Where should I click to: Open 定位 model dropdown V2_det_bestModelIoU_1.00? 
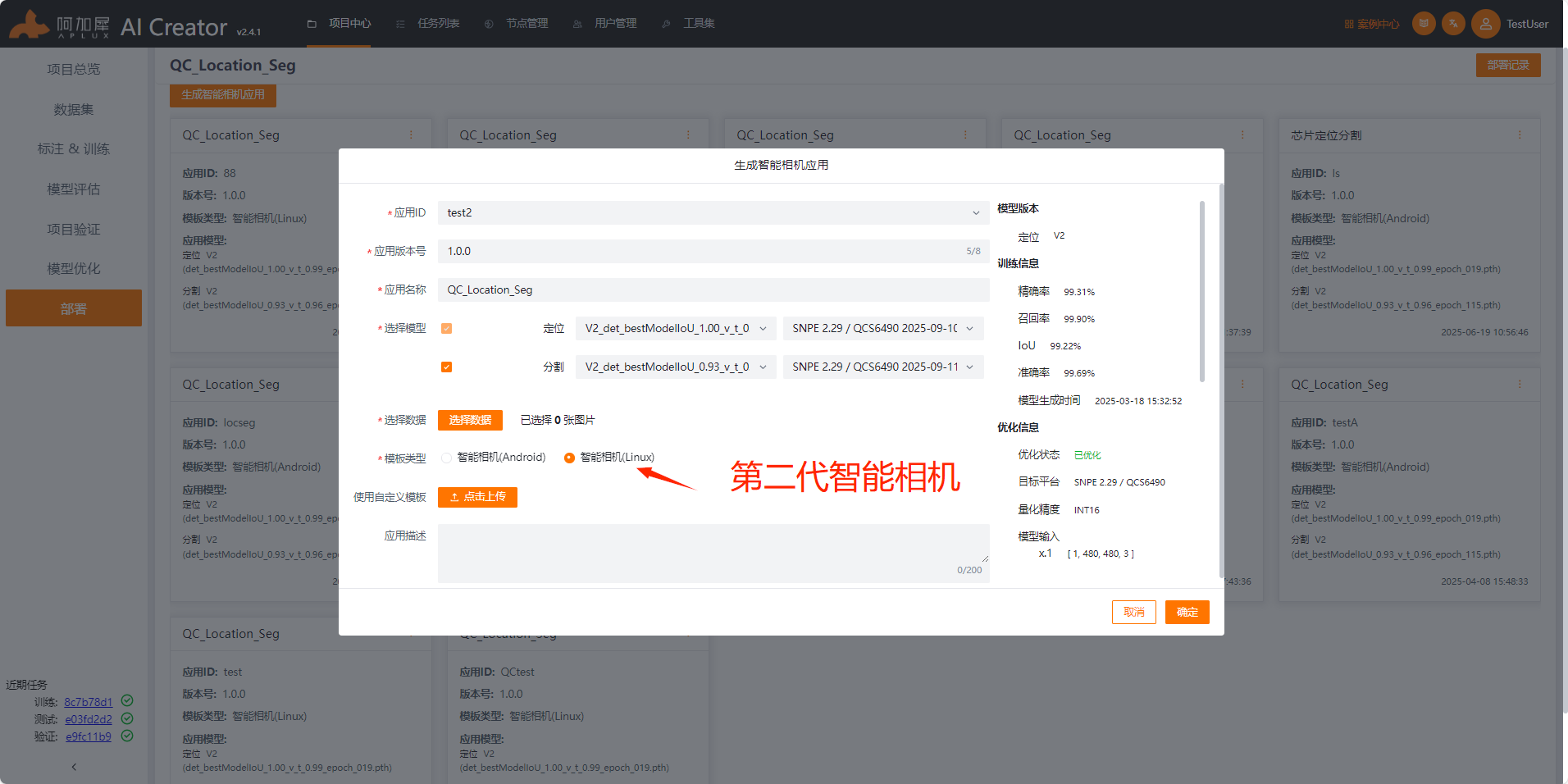(676, 328)
